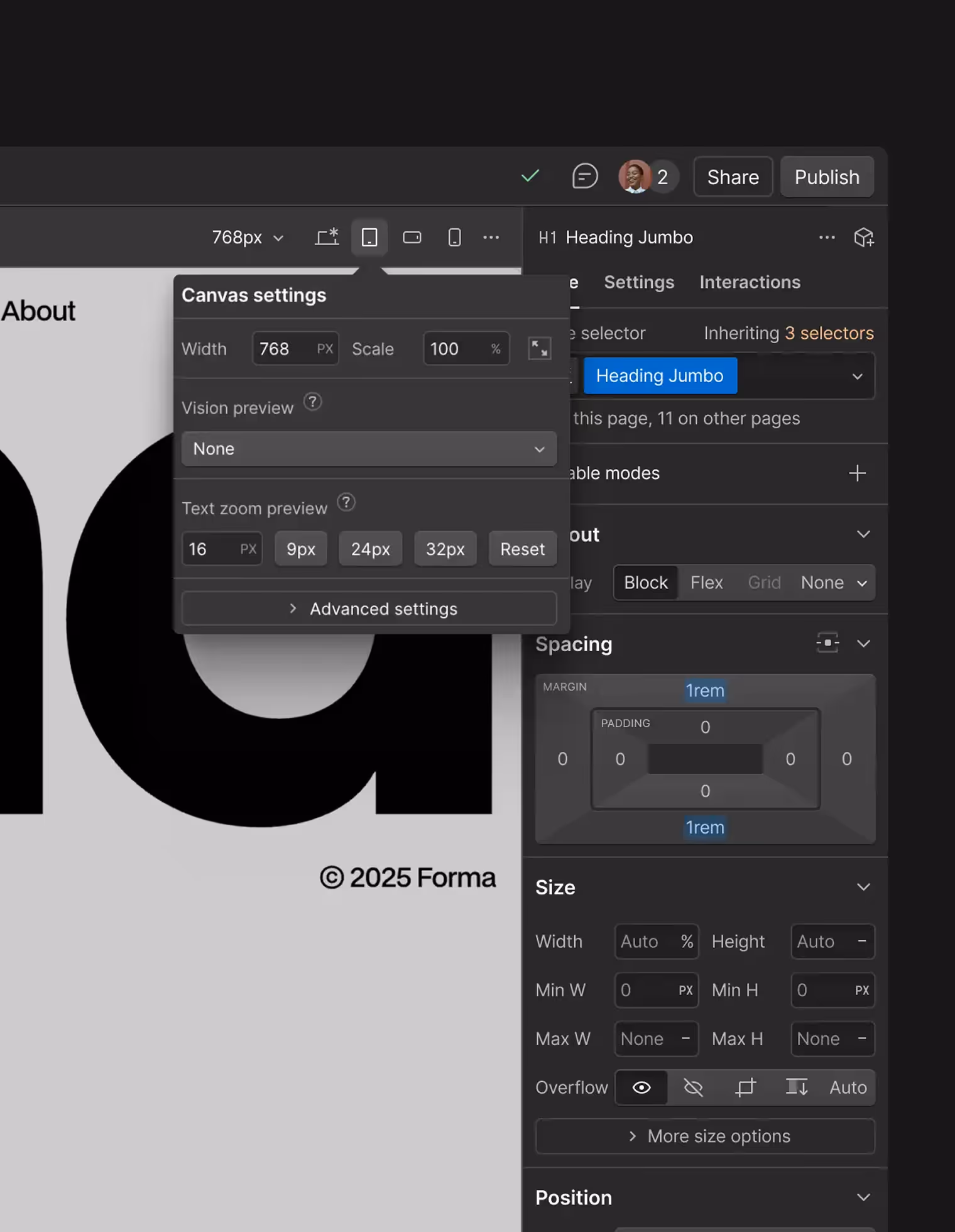Viewport: 955px width, 1232px height.
Task: Click the Size Width Auto input
Action: click(x=657, y=942)
